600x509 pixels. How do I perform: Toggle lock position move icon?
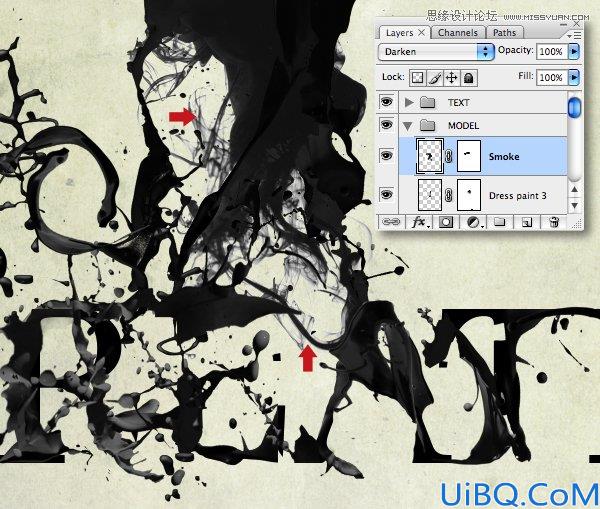[452, 78]
